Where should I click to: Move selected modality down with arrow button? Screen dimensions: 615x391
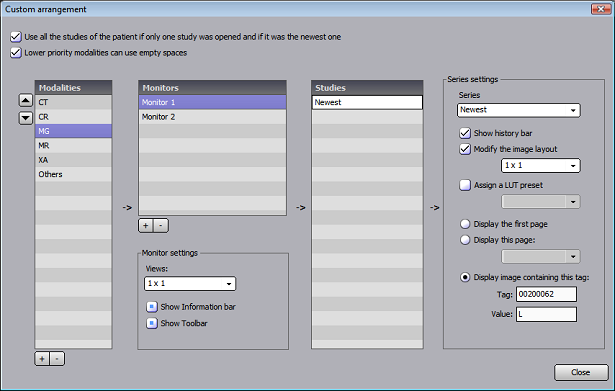coord(25,117)
